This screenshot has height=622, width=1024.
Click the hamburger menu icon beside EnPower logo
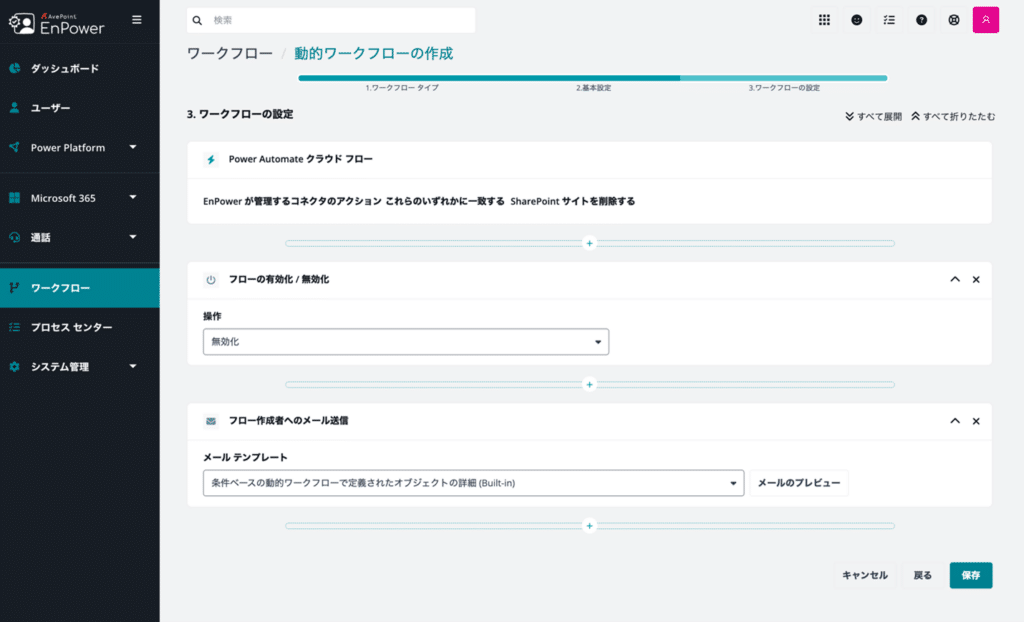pyautogui.click(x=137, y=19)
